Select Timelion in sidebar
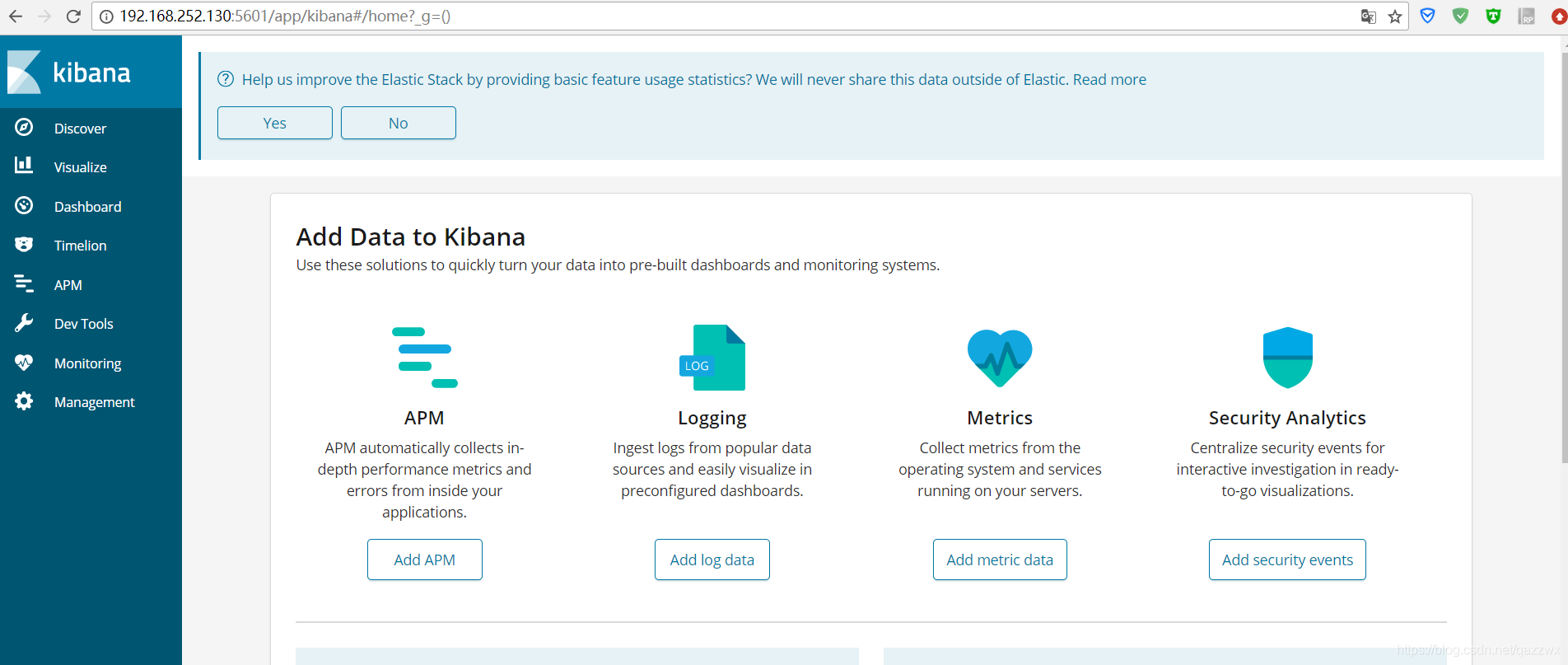 click(81, 246)
